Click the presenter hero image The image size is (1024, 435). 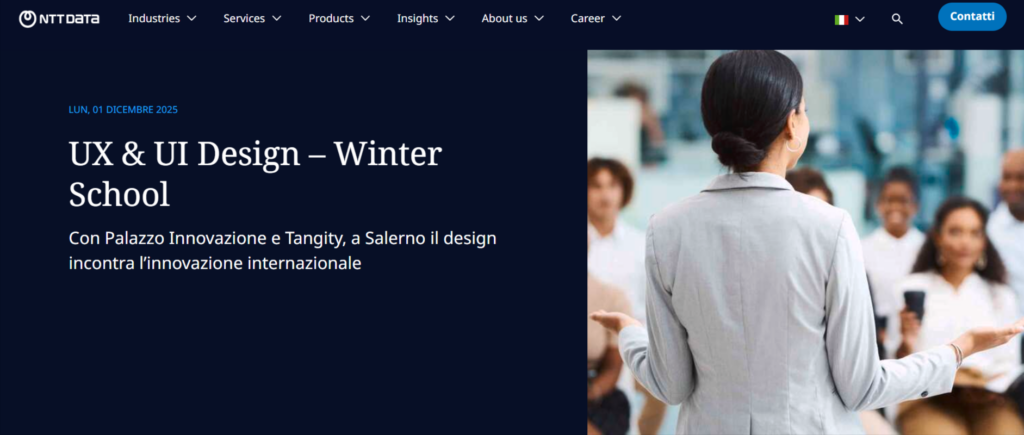pos(805,242)
